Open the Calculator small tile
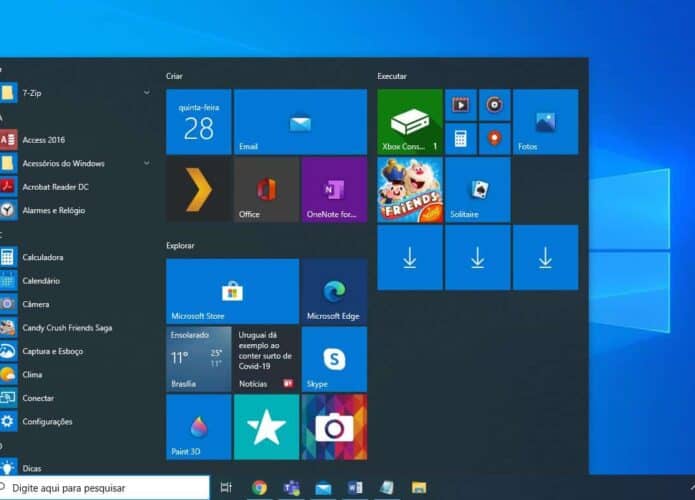This screenshot has width=695, height=500. pyautogui.click(x=461, y=139)
